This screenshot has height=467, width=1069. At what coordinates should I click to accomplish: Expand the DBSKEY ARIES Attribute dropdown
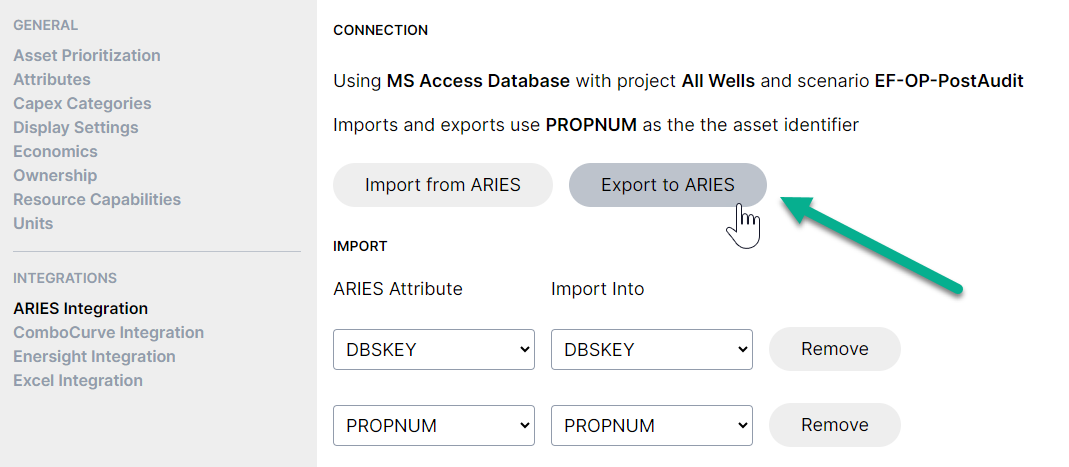tap(434, 349)
